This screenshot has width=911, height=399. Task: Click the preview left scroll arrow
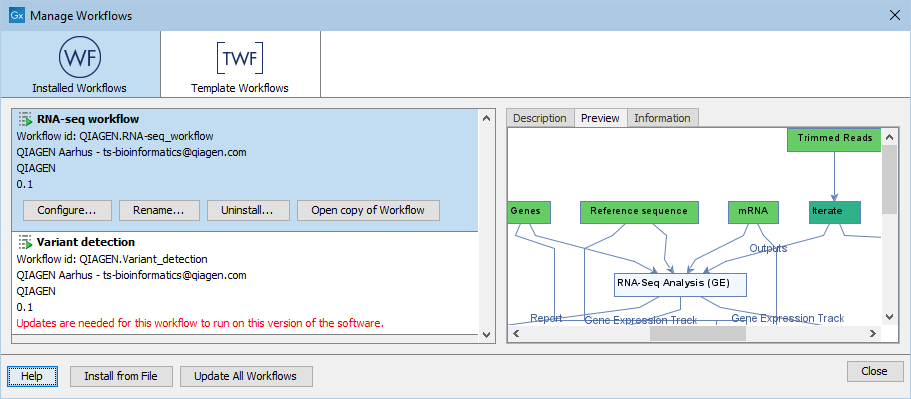(x=516, y=333)
